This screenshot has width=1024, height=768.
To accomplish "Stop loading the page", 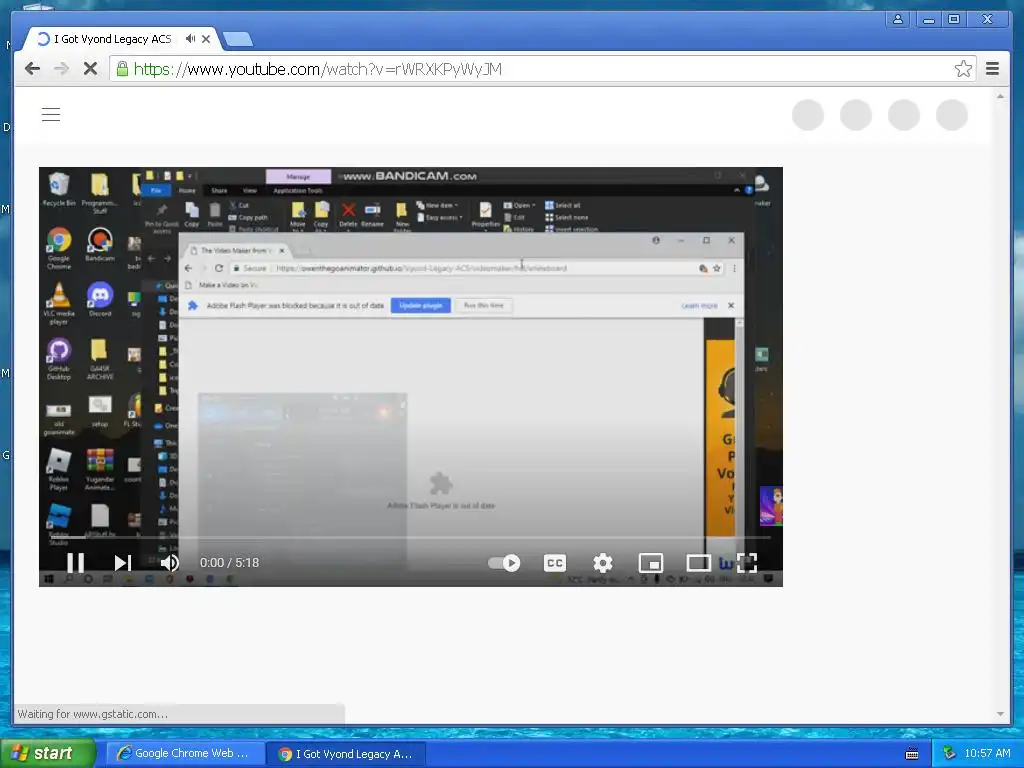I will click(x=90, y=69).
